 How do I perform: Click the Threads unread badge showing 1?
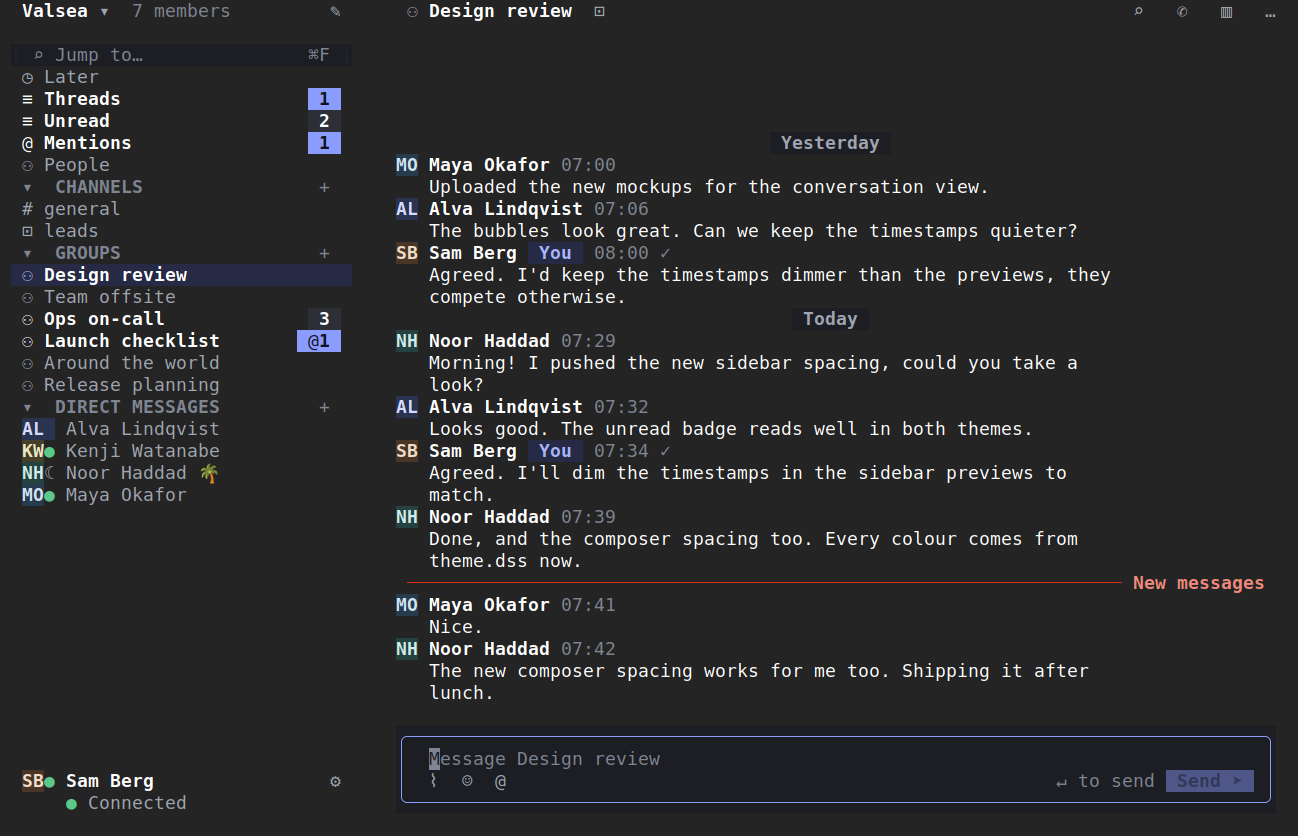(324, 99)
